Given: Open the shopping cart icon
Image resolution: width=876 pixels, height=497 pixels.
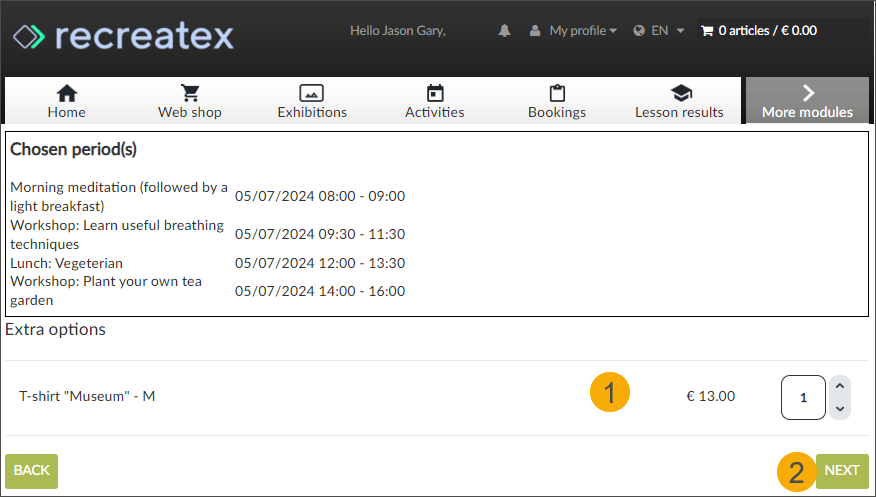Looking at the screenshot, I should (x=707, y=31).
